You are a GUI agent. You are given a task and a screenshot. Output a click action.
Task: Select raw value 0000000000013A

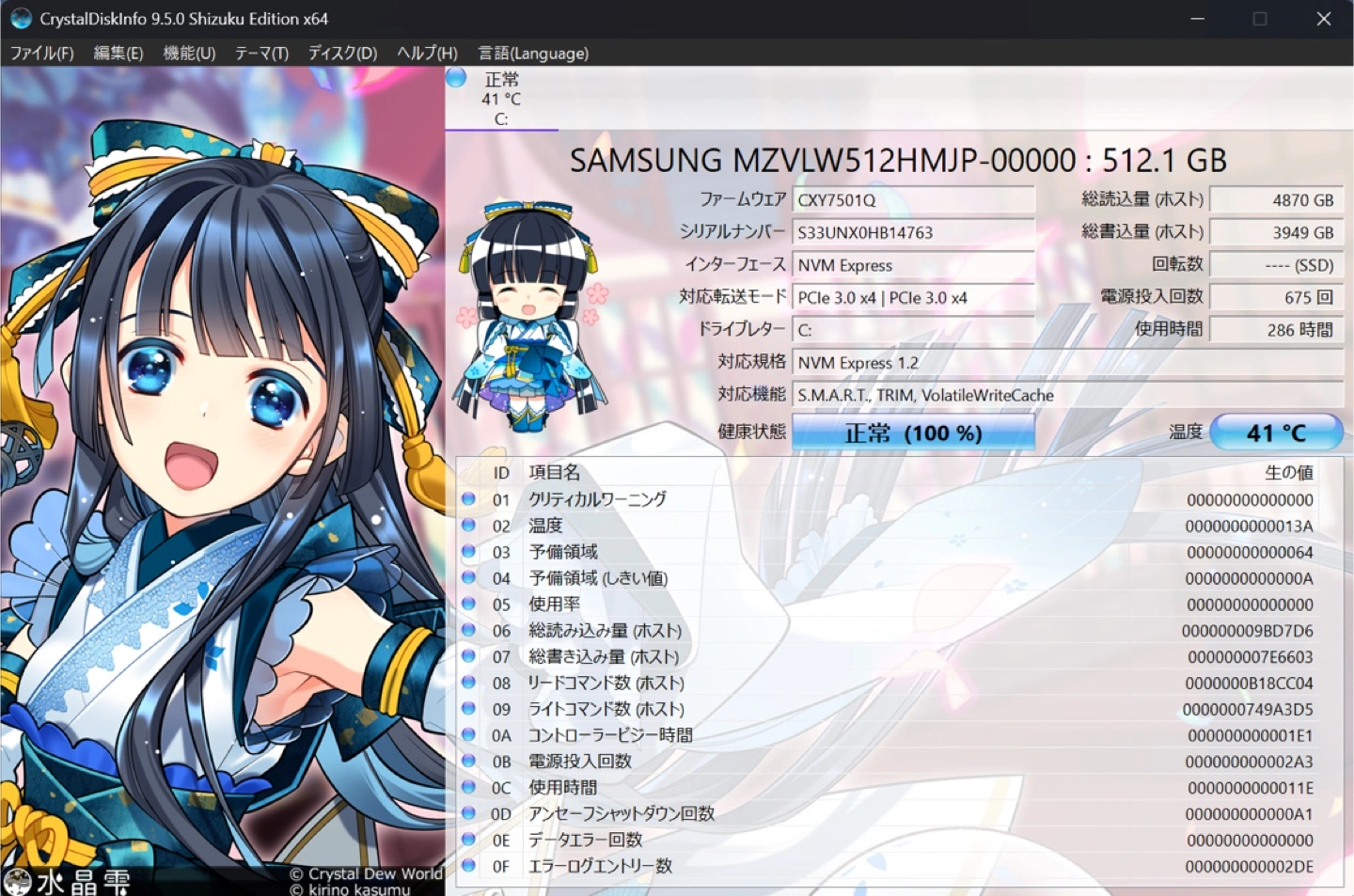pyautogui.click(x=1250, y=527)
